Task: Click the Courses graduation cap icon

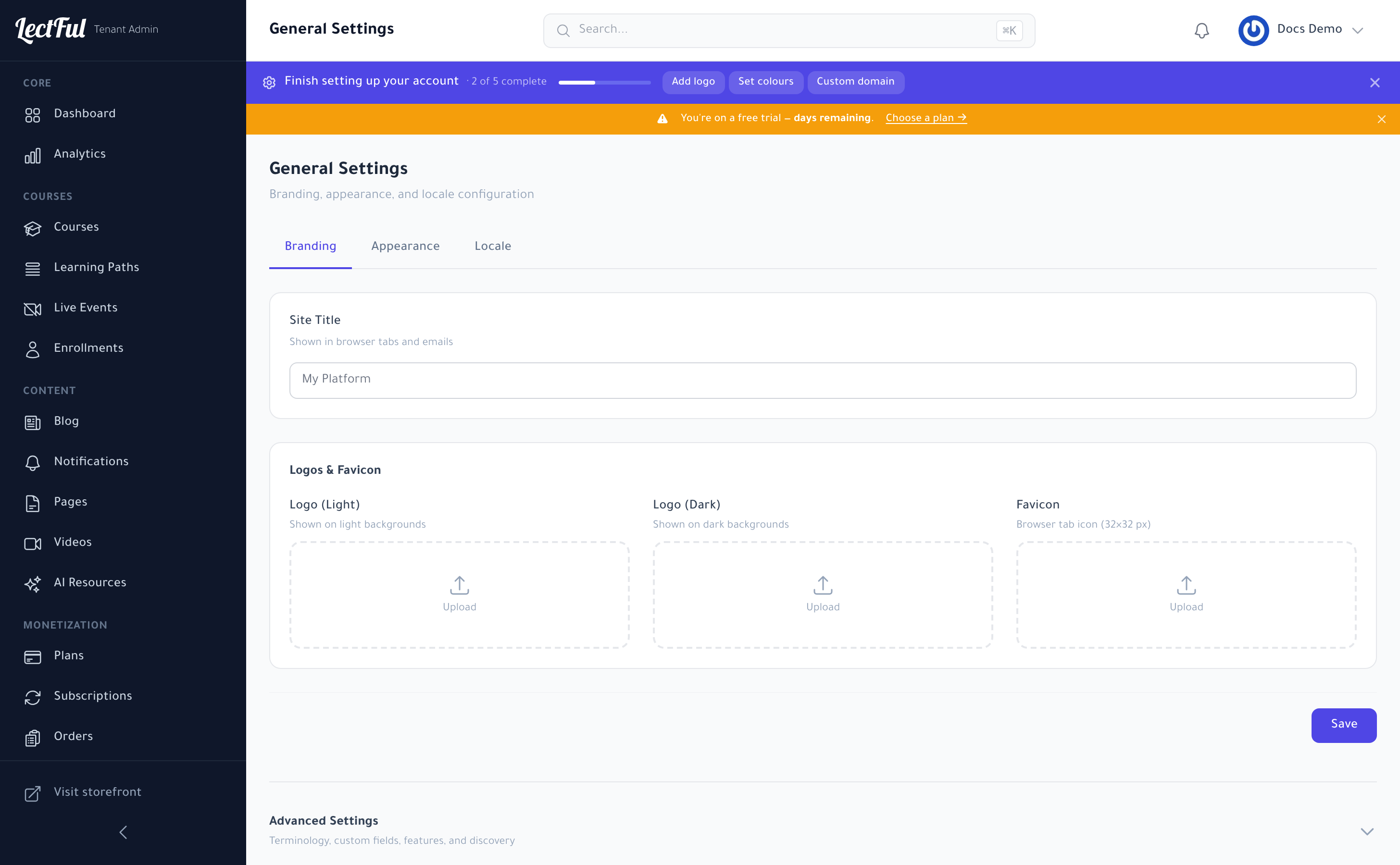Action: coord(33,228)
